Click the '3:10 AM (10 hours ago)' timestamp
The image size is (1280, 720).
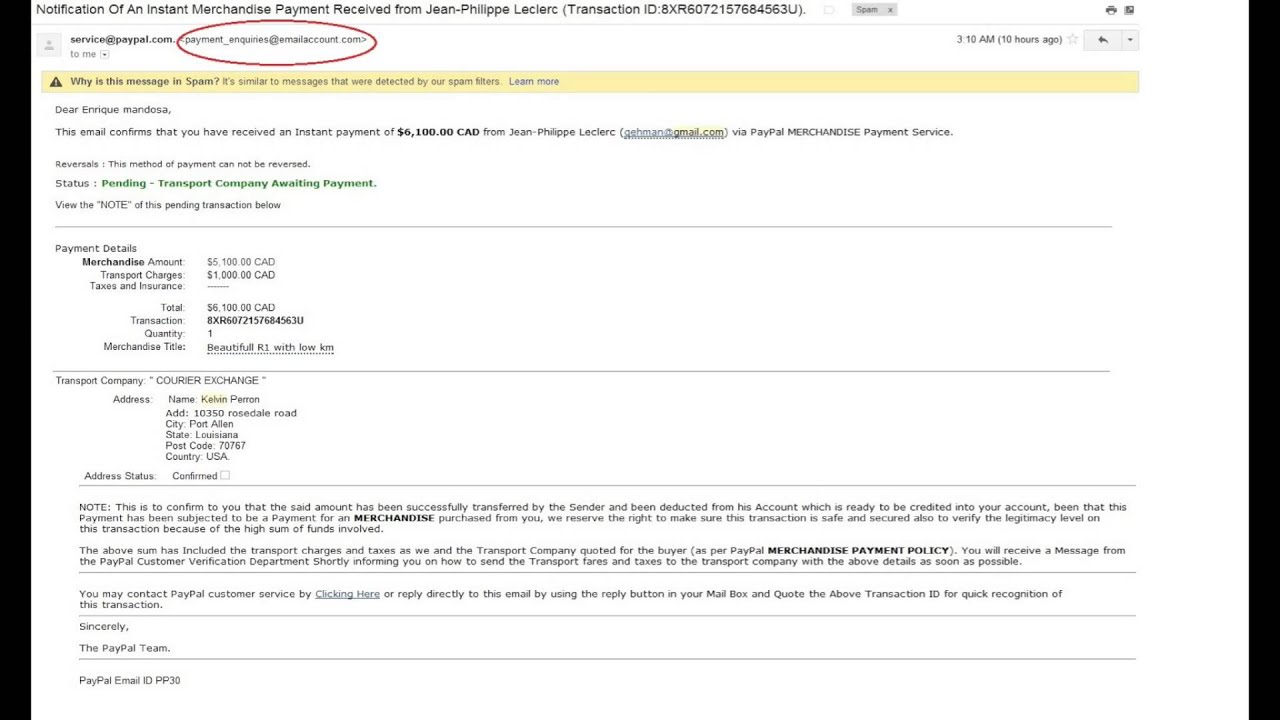[x=1009, y=40]
